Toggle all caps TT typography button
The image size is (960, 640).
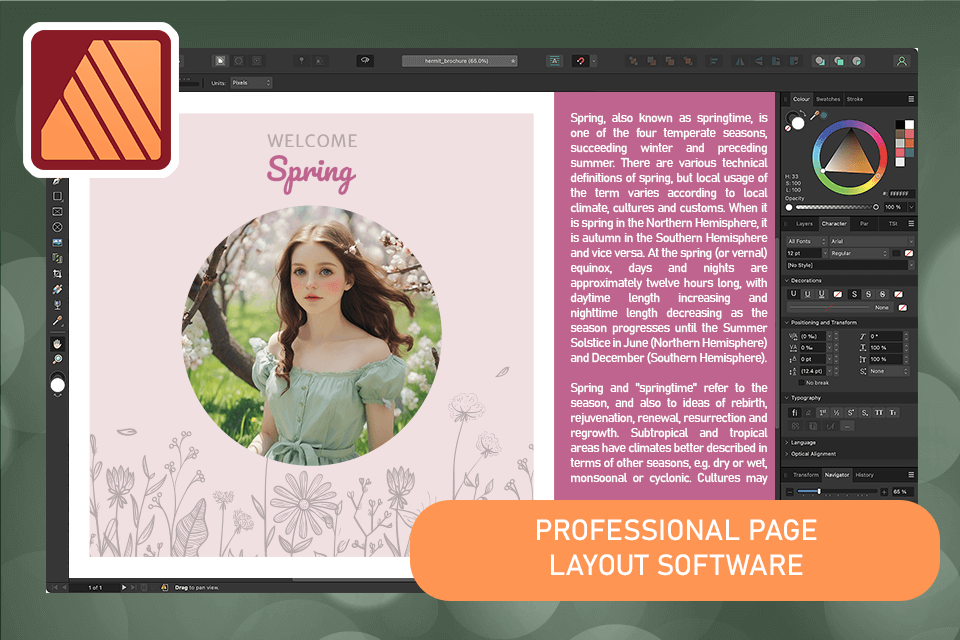(879, 413)
